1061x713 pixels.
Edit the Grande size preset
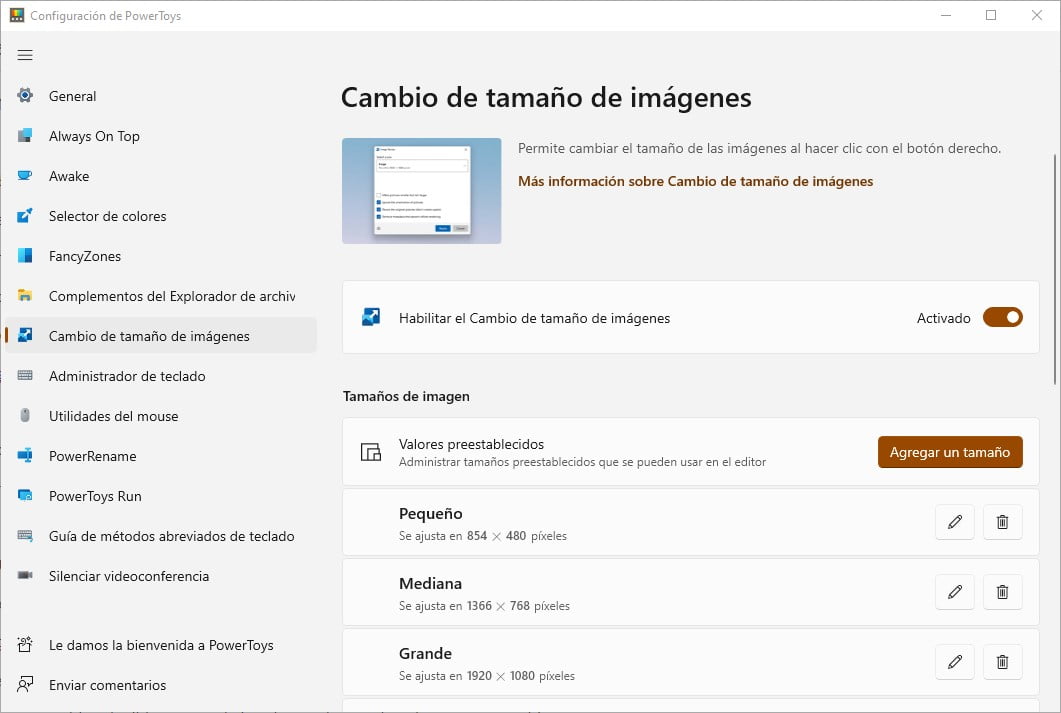pyautogui.click(x=955, y=662)
